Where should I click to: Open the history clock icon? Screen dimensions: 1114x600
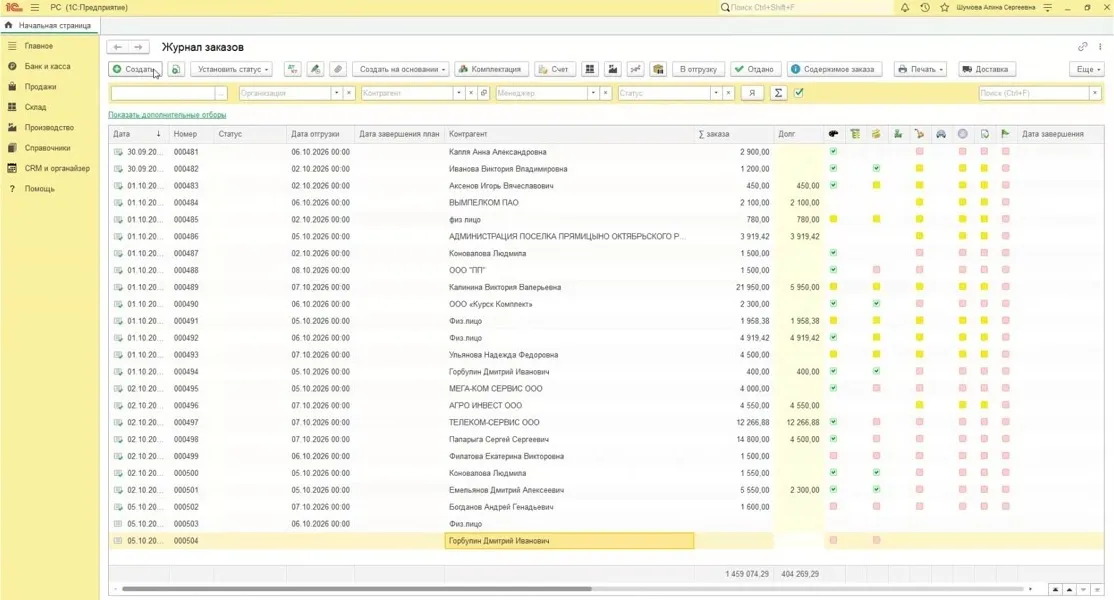pyautogui.click(x=924, y=8)
